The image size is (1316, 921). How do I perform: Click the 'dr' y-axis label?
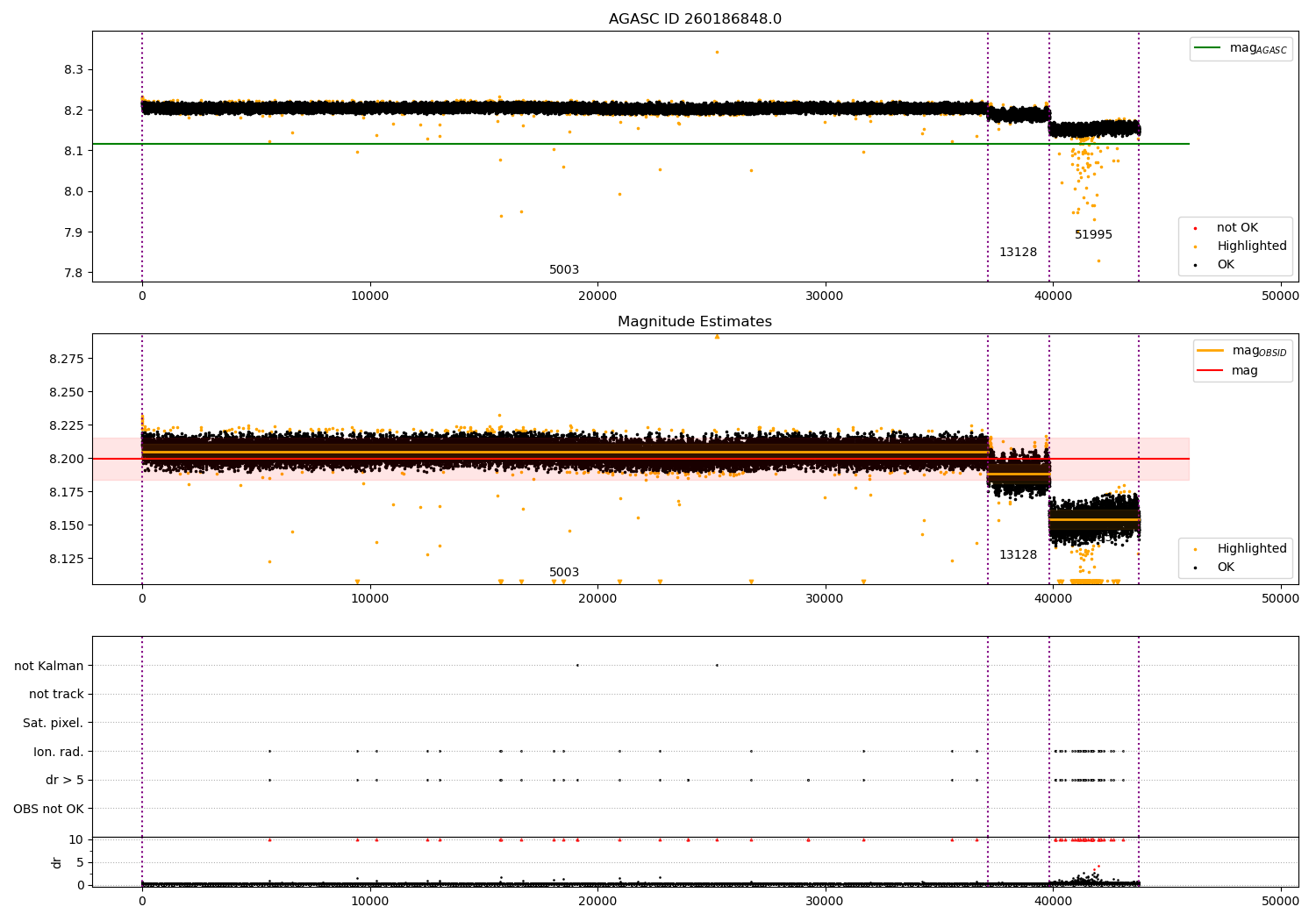pos(56,862)
